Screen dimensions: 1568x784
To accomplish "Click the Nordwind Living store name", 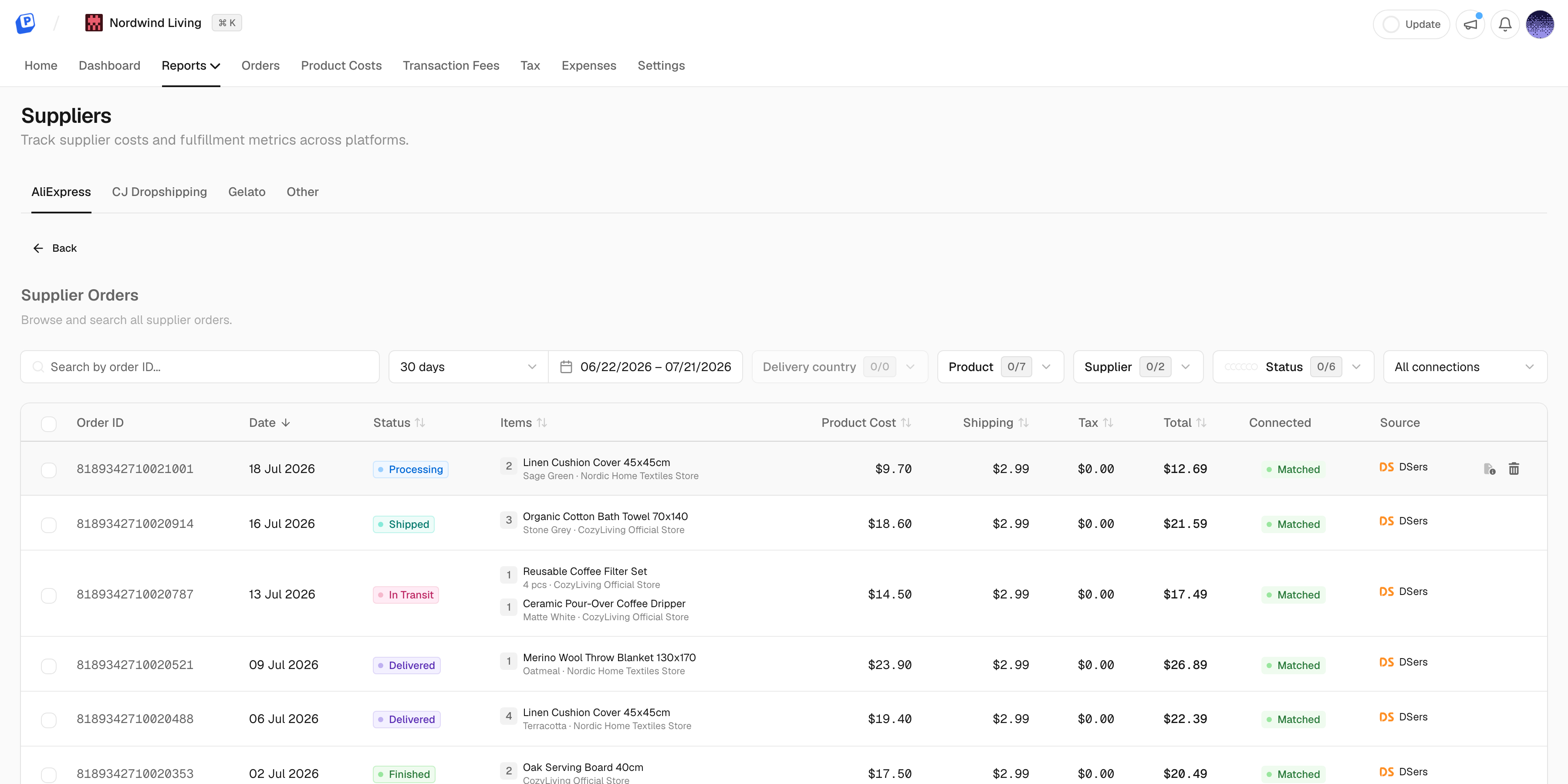I will (155, 23).
